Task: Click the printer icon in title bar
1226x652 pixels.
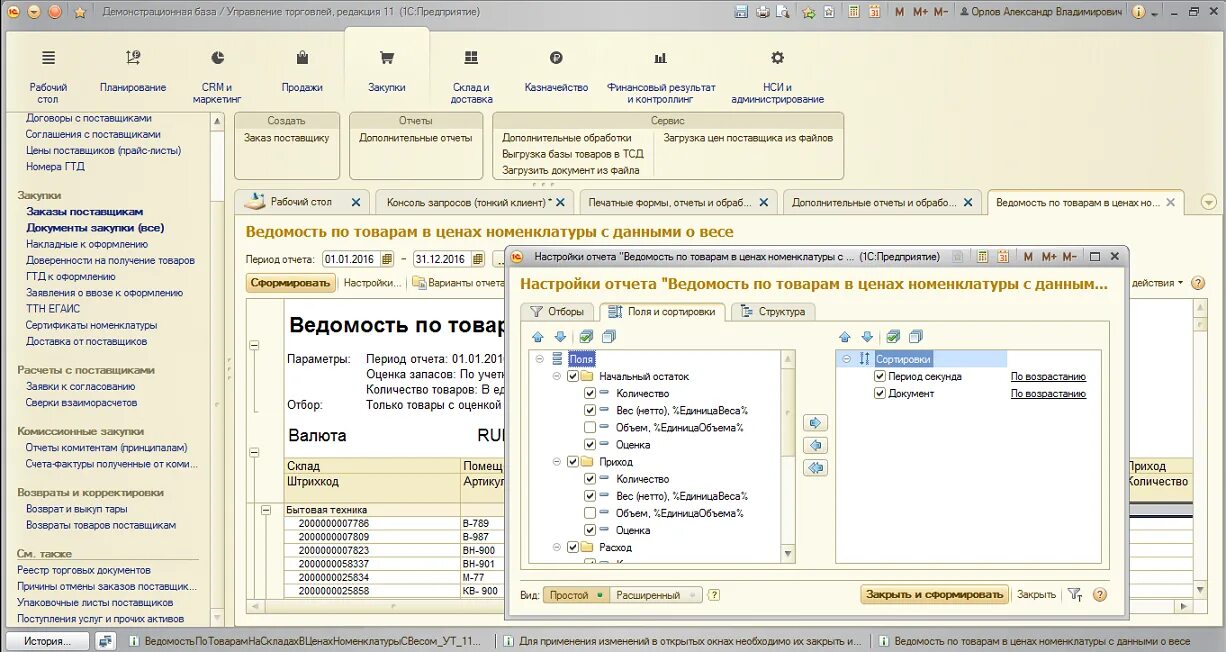Action: pos(763,12)
